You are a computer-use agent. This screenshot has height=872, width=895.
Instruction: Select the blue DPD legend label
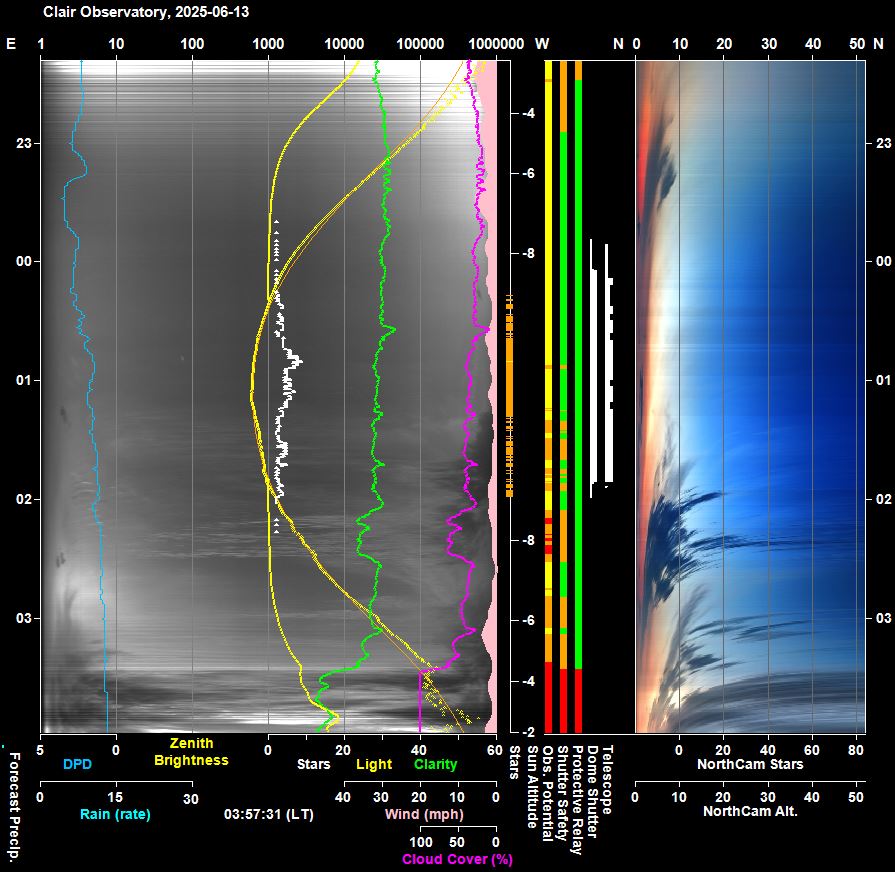[78, 764]
